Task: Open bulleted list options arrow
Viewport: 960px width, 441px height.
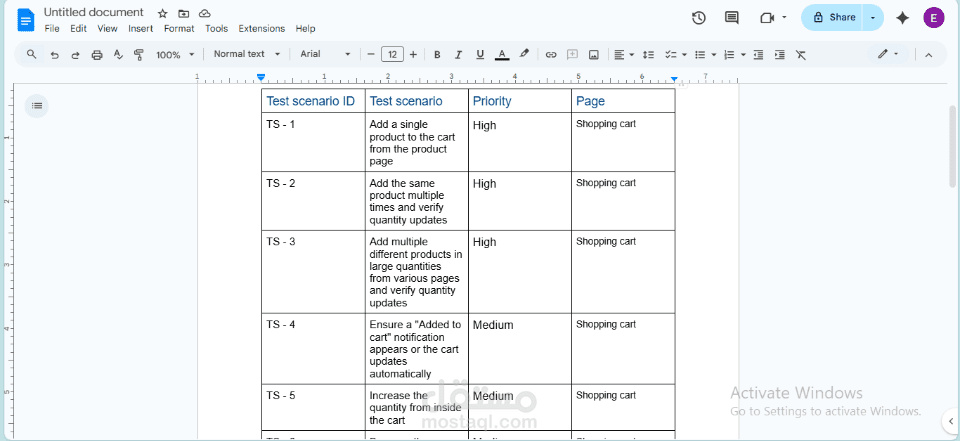Action: 714,55
